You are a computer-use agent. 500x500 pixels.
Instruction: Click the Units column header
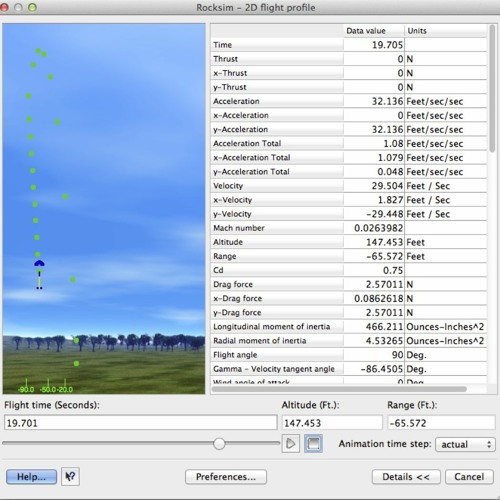tap(446, 31)
